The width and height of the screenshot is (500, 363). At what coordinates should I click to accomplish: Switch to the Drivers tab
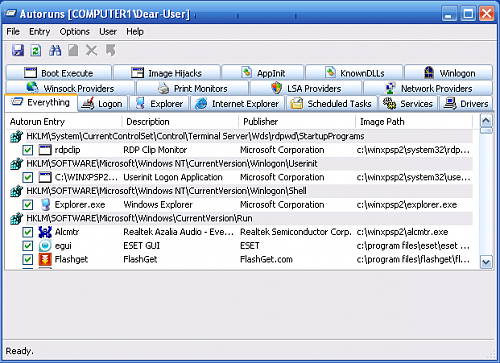tap(466, 104)
